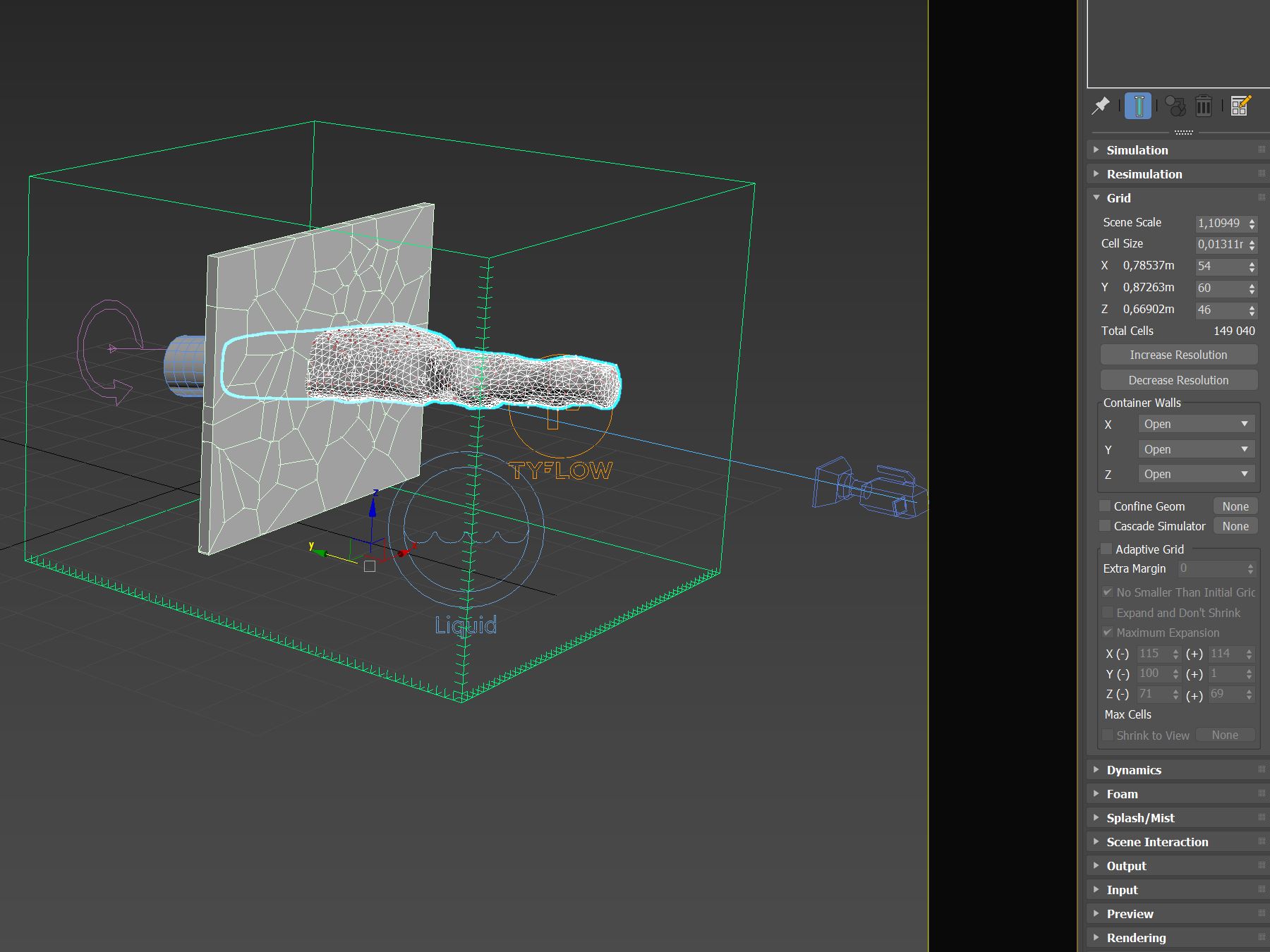Click the Decrease Resolution button
This screenshot has height=952, width=1270.
tap(1178, 380)
